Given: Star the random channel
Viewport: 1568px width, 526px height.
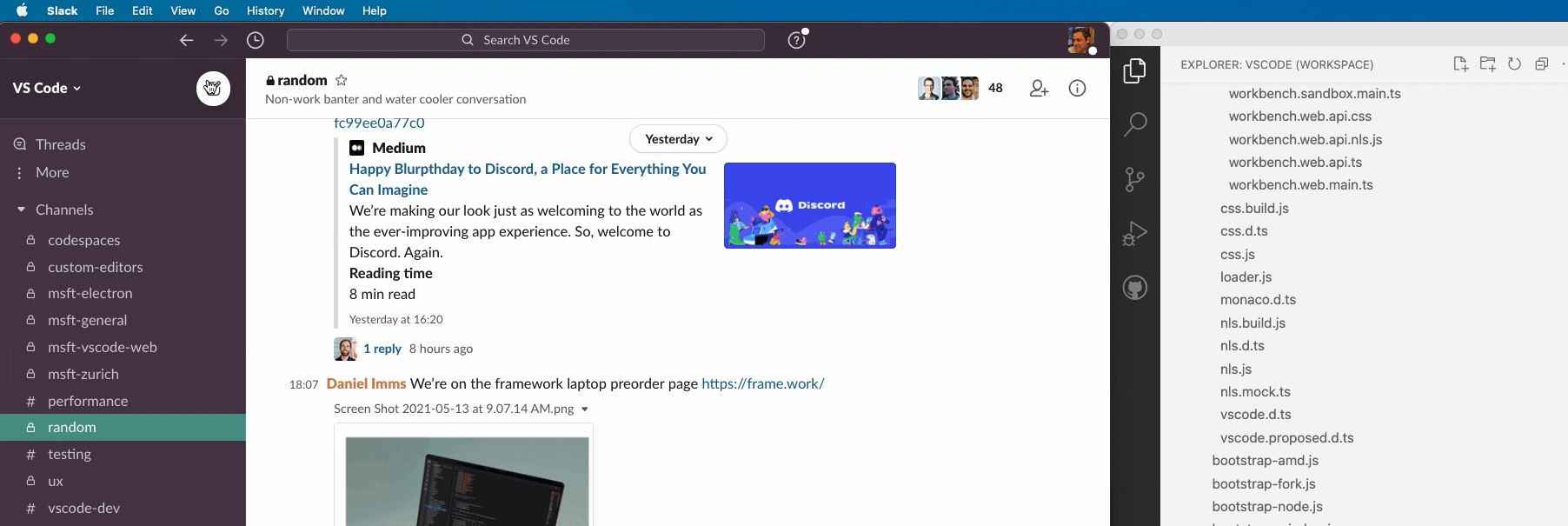Looking at the screenshot, I should pyautogui.click(x=342, y=80).
